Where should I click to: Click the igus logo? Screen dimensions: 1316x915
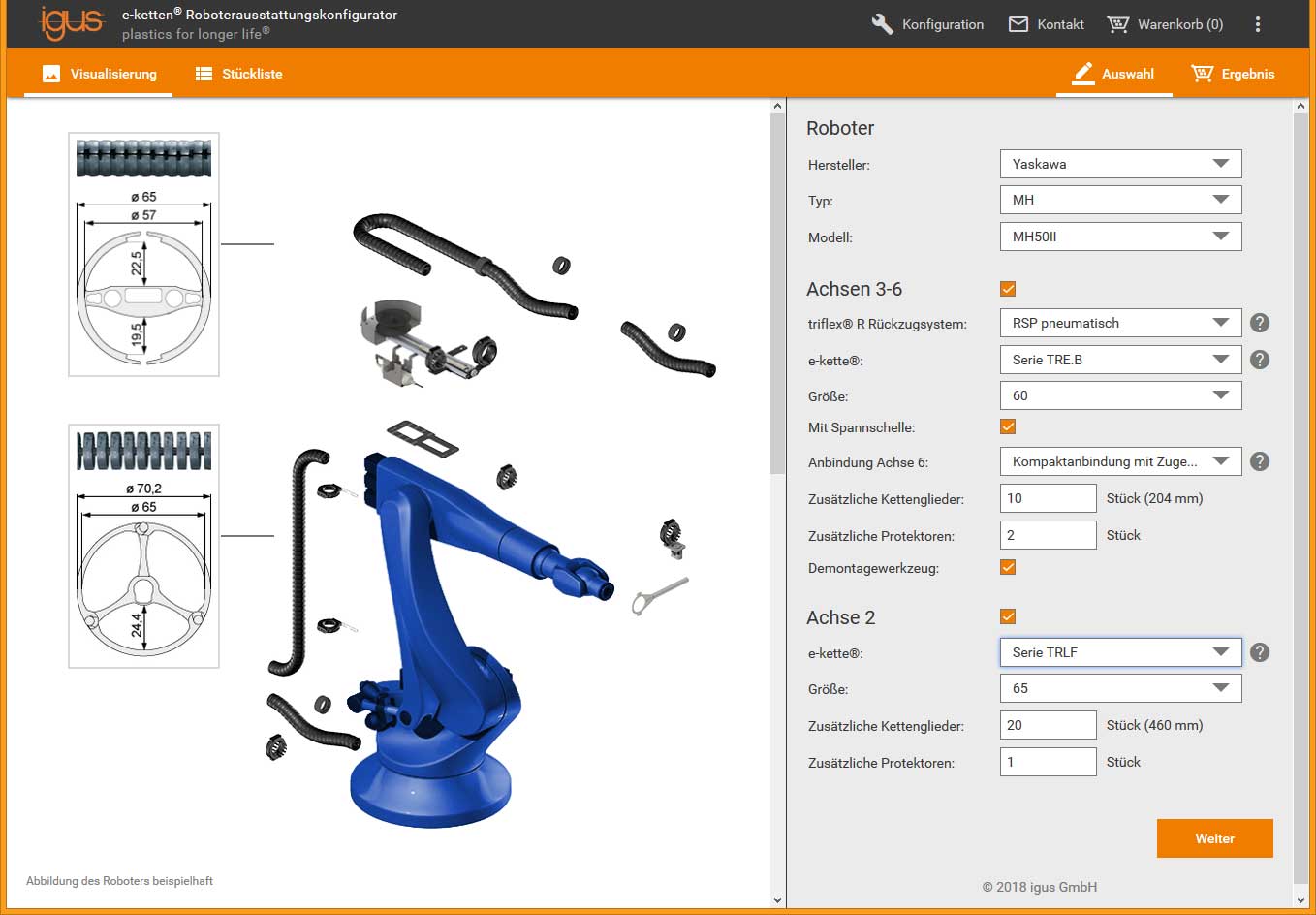point(71,22)
